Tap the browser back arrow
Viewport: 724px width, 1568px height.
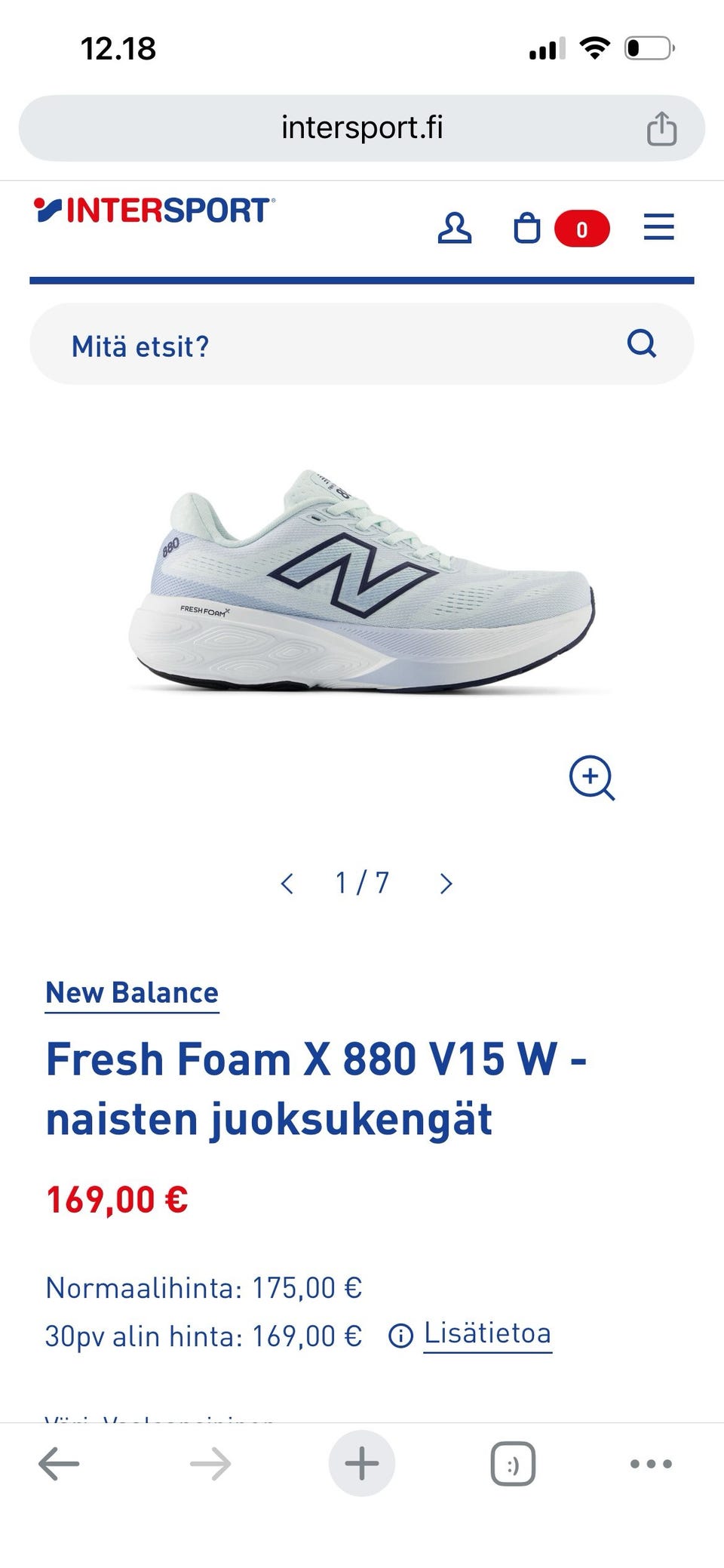coord(59,1464)
